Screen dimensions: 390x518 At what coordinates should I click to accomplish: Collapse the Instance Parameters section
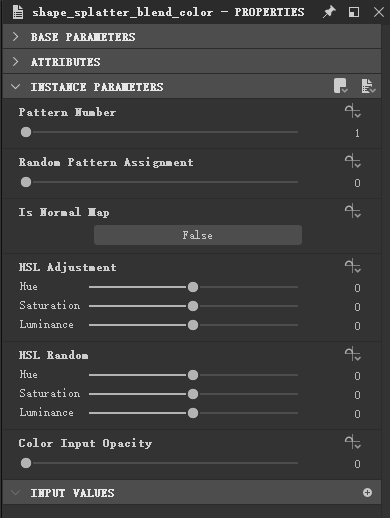pyautogui.click(x=15, y=87)
